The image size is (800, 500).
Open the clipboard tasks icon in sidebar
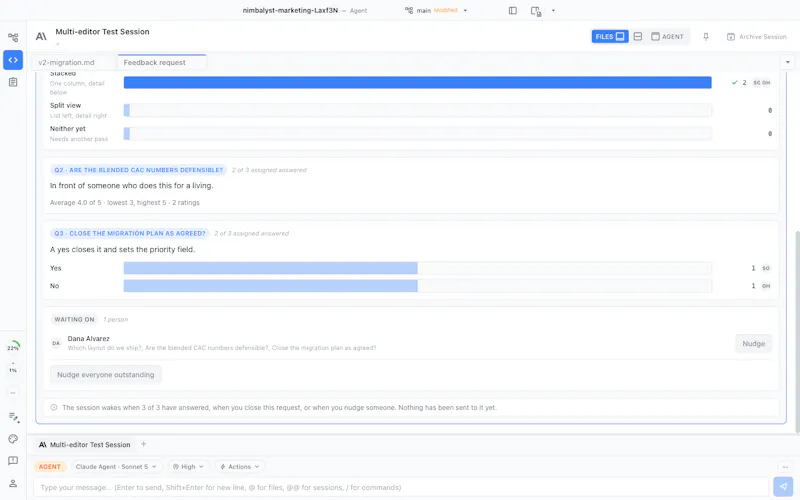13,82
